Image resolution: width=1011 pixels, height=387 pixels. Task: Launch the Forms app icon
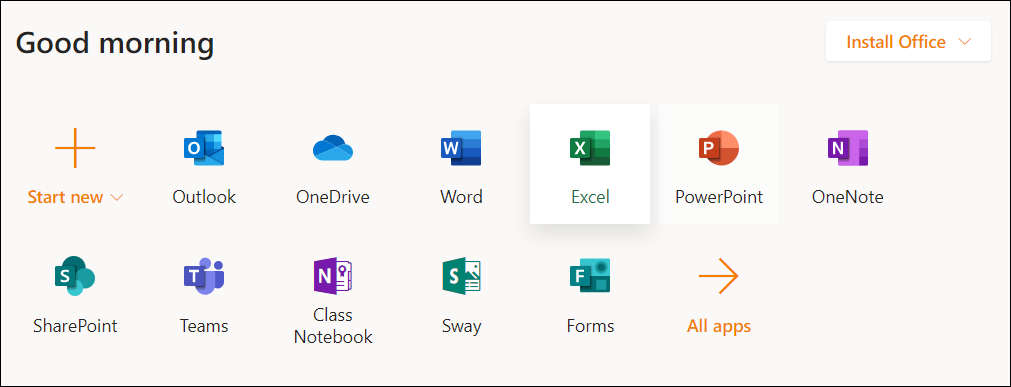590,276
